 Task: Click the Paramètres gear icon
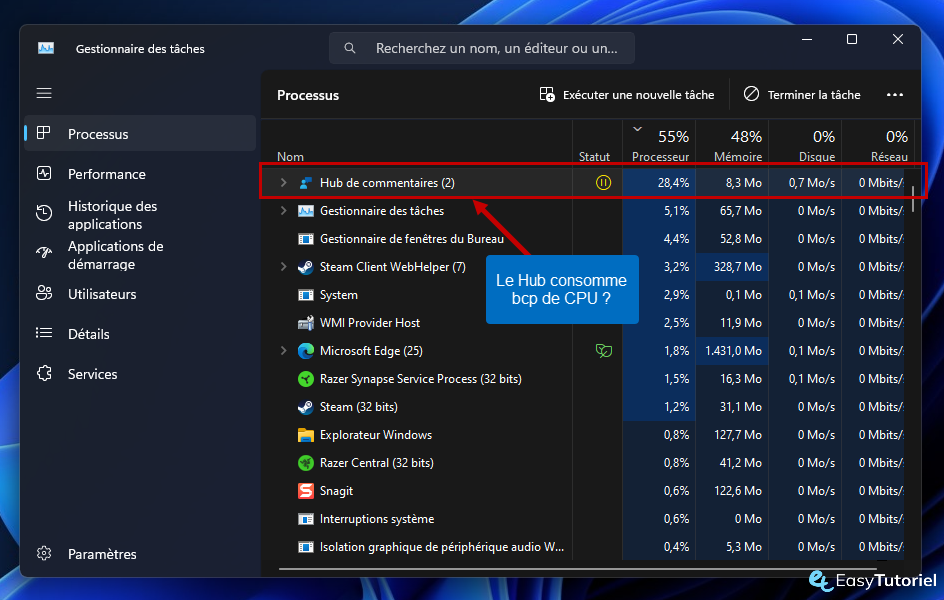[x=44, y=553]
